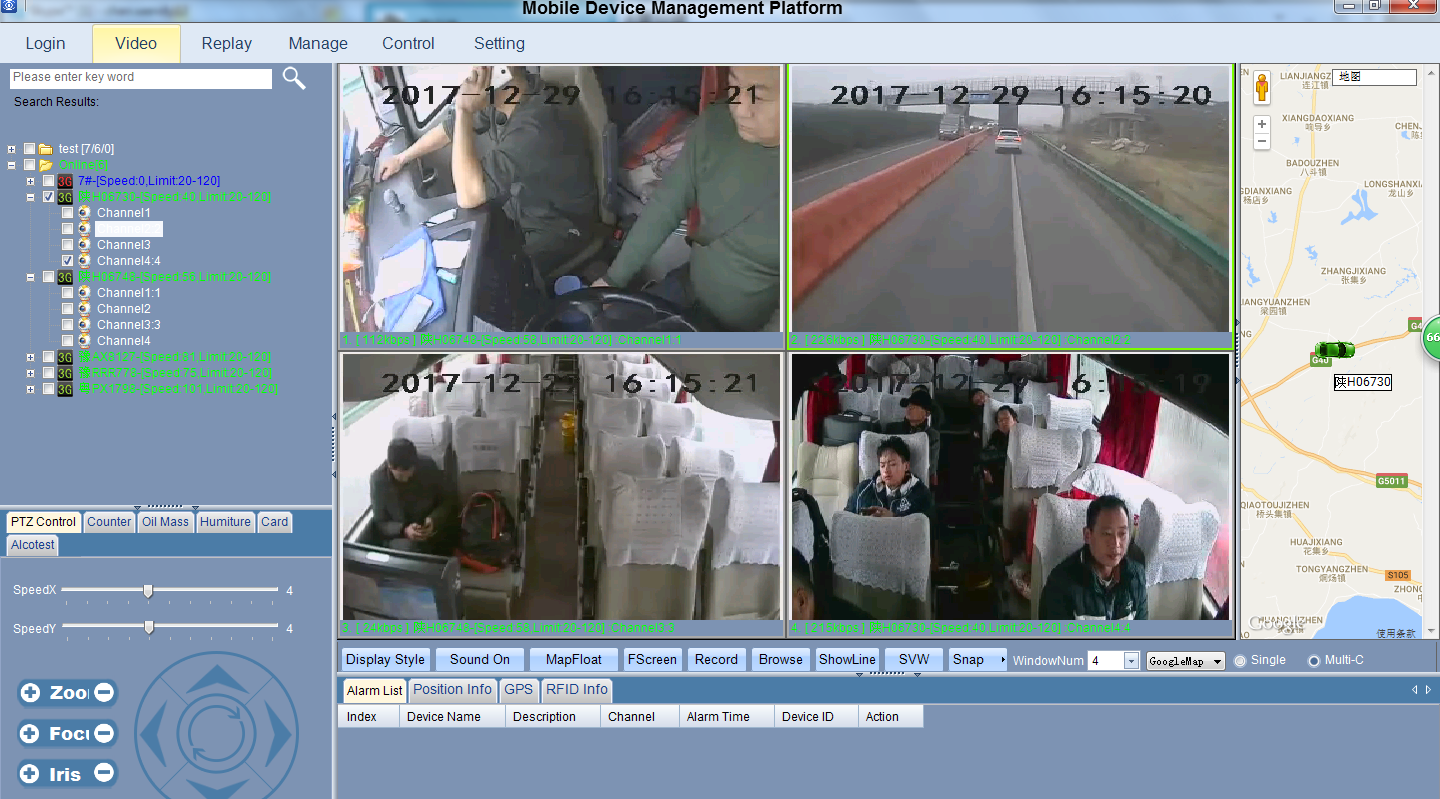Expand device AX8127 node
1440x799 pixels.
(31, 357)
